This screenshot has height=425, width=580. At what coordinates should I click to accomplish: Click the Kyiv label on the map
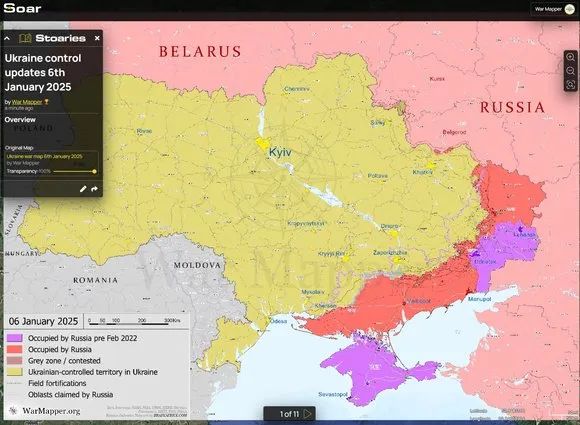(x=280, y=152)
